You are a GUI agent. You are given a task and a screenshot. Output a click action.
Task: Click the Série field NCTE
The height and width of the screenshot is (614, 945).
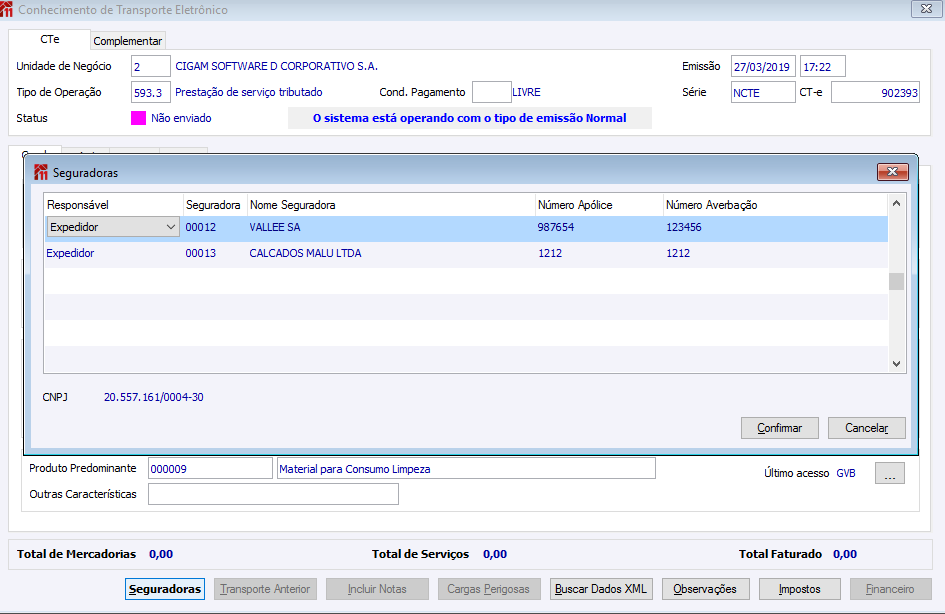click(763, 92)
